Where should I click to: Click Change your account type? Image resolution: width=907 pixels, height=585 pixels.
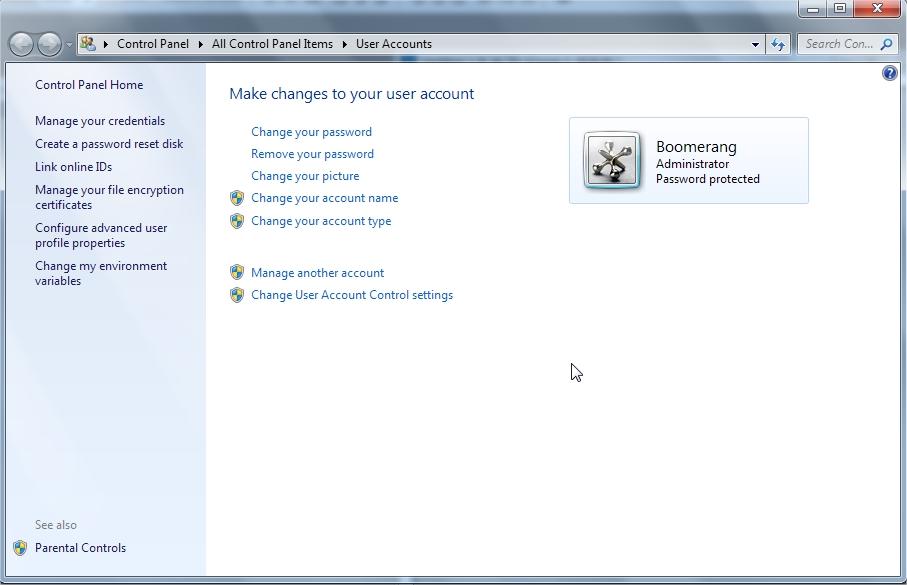pyautogui.click(x=321, y=221)
